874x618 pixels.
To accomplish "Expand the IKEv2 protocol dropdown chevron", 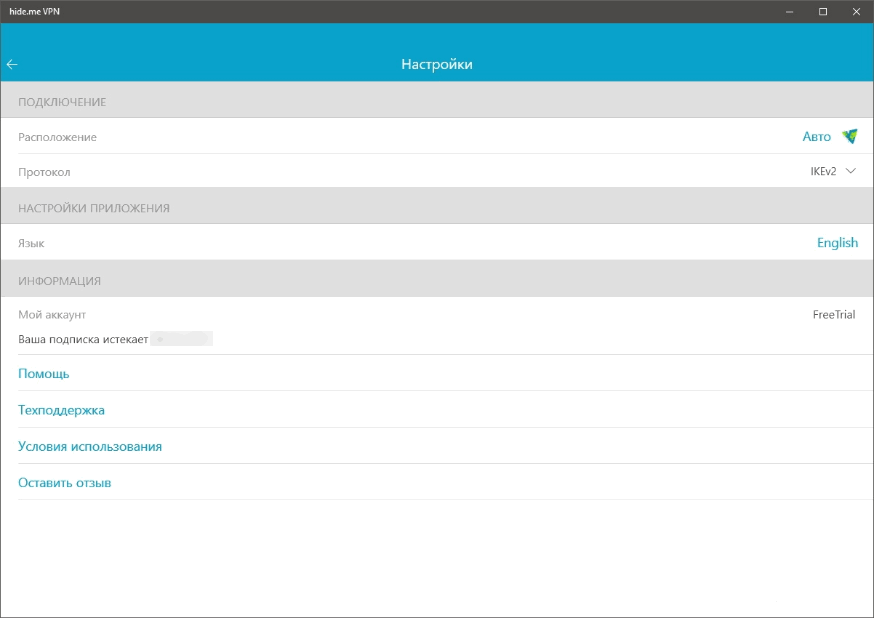I will pos(851,171).
